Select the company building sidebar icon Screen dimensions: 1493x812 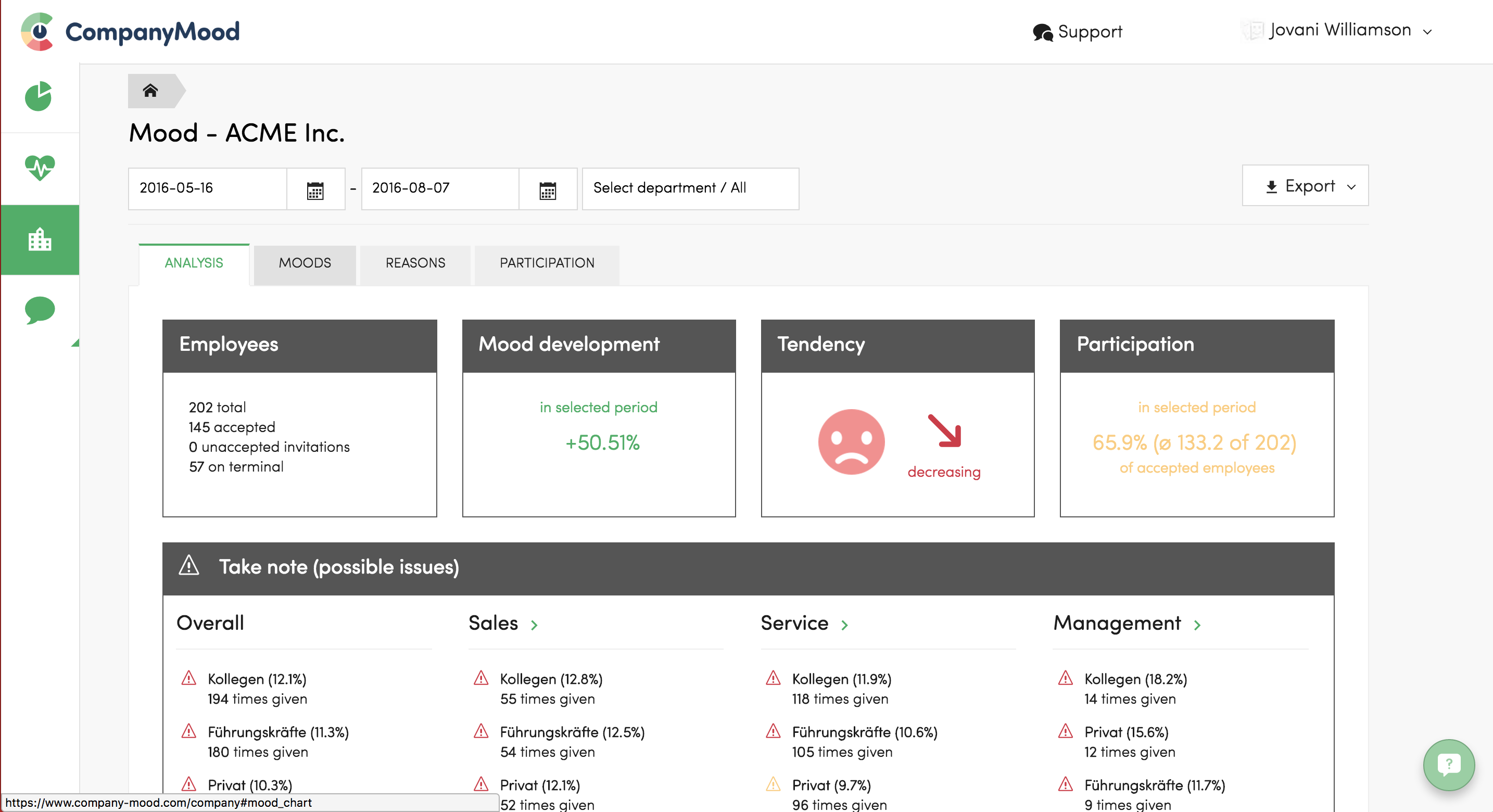coord(39,239)
